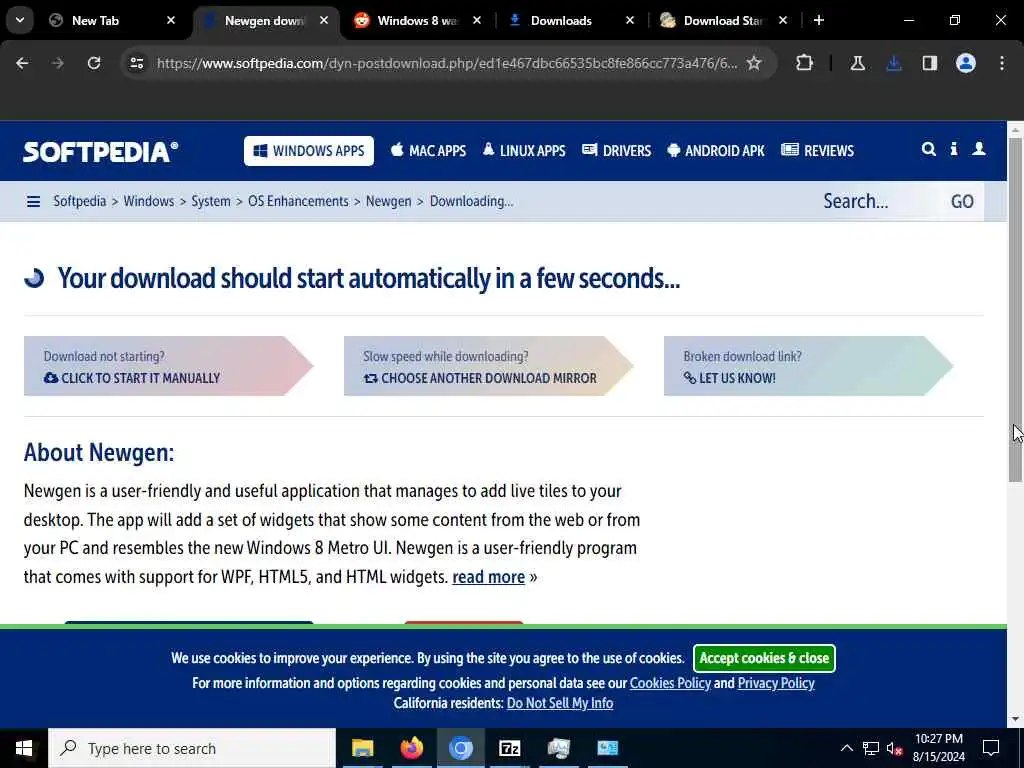Open the Reviews section
The height and width of the screenshot is (768, 1024).
[x=818, y=151]
